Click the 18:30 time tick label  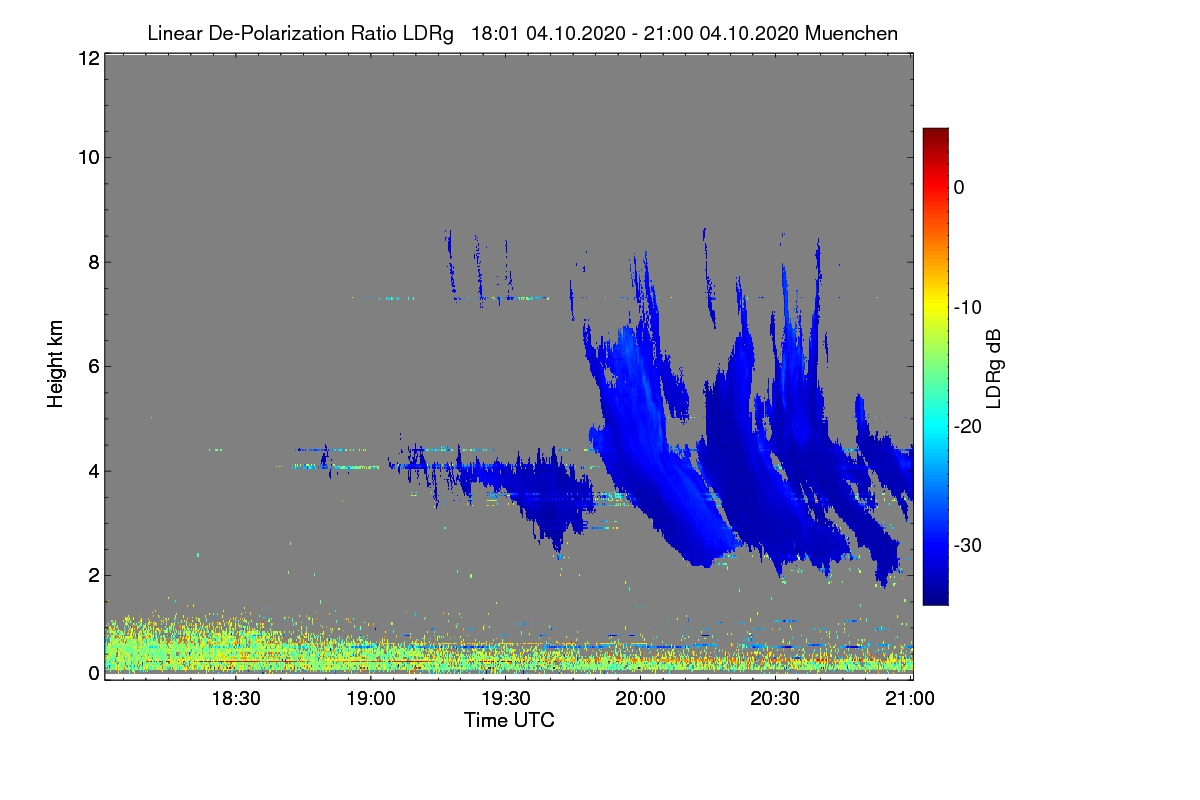point(237,699)
